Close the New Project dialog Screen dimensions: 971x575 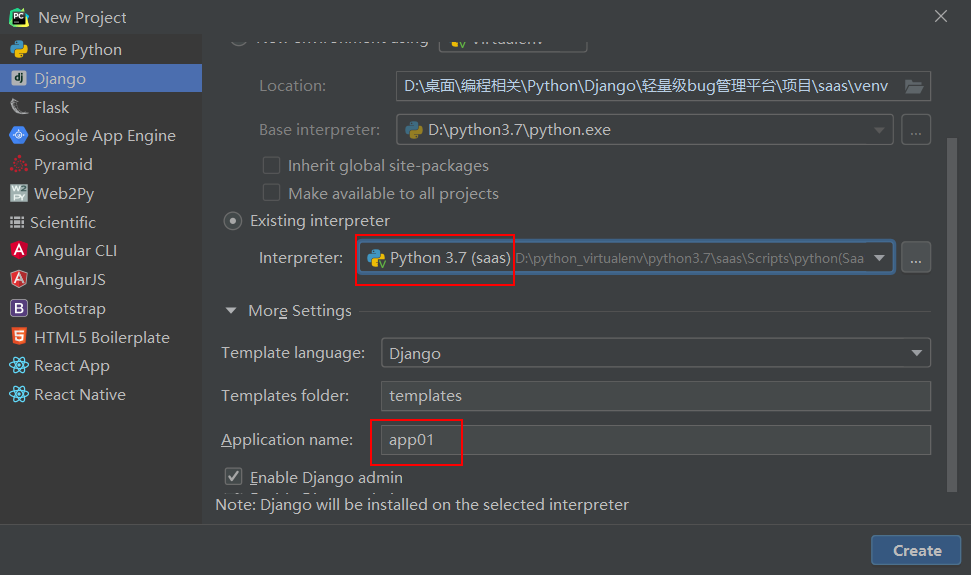[941, 17]
